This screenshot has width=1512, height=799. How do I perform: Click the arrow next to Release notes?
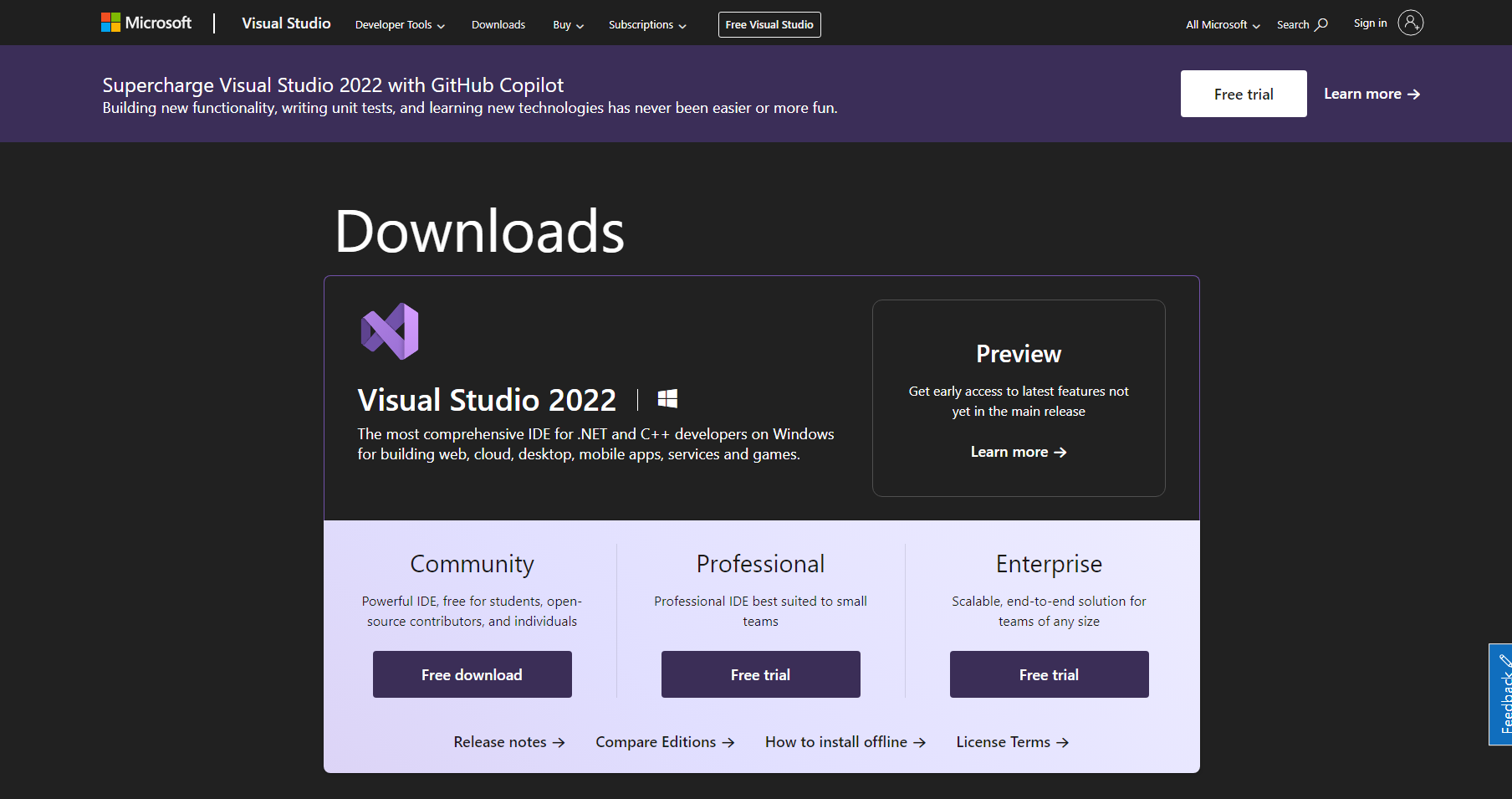coord(559,742)
